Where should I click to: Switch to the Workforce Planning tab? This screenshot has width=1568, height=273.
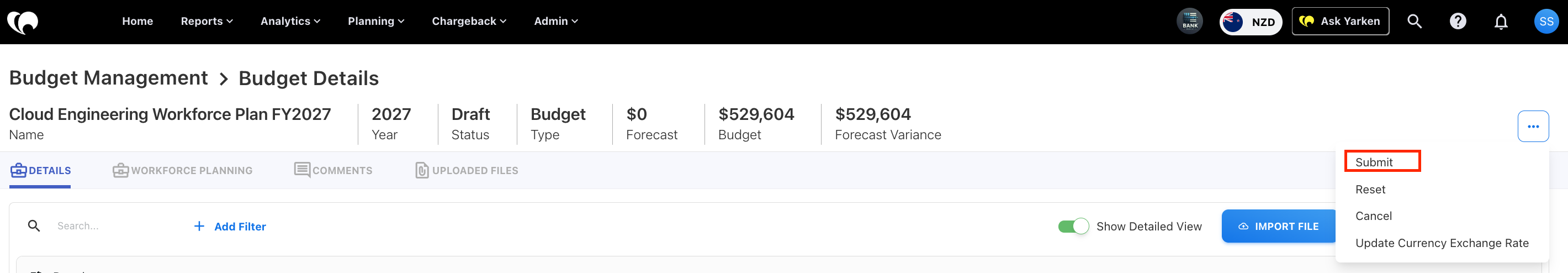point(183,171)
